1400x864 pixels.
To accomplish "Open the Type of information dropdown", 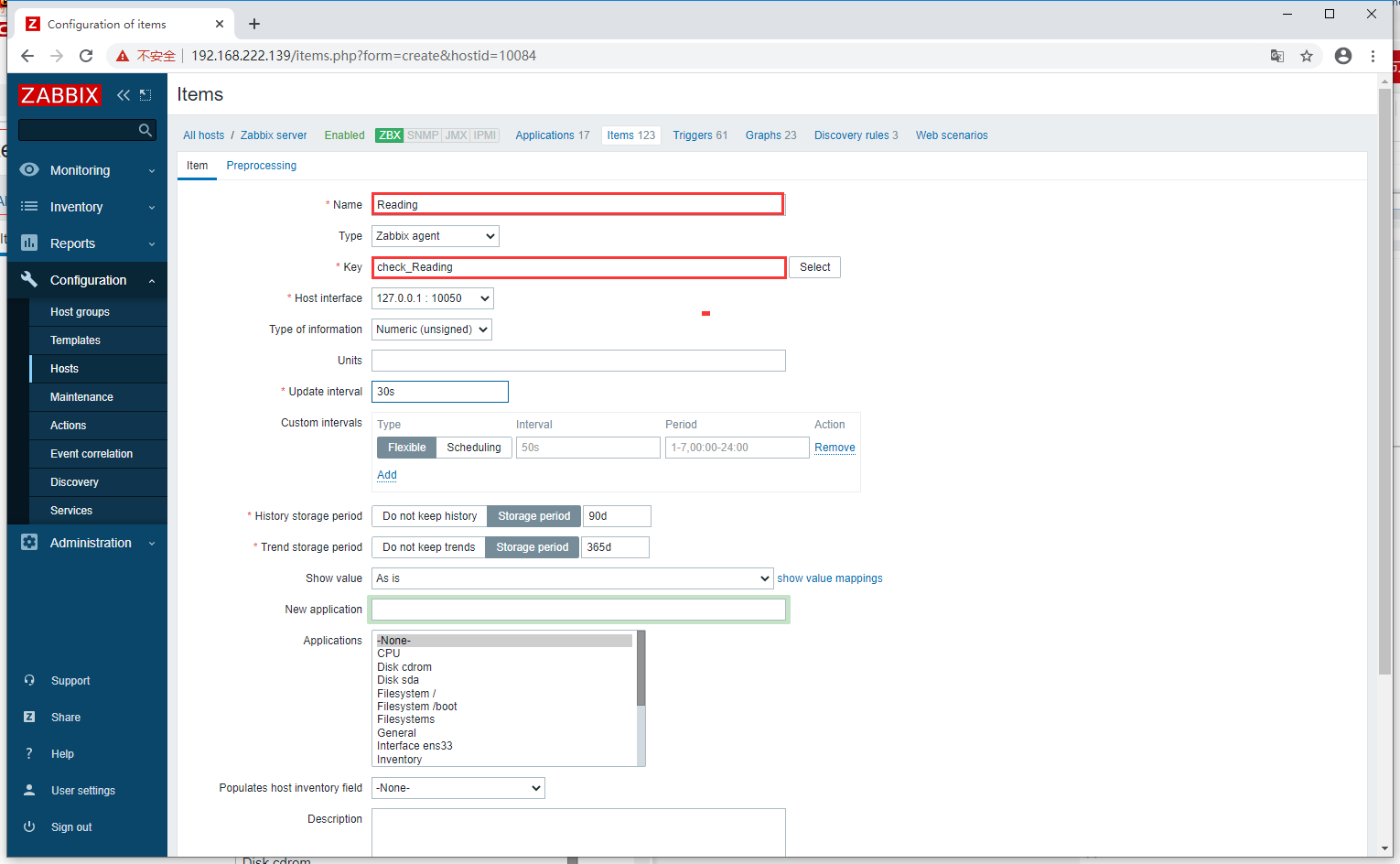I will click(432, 329).
